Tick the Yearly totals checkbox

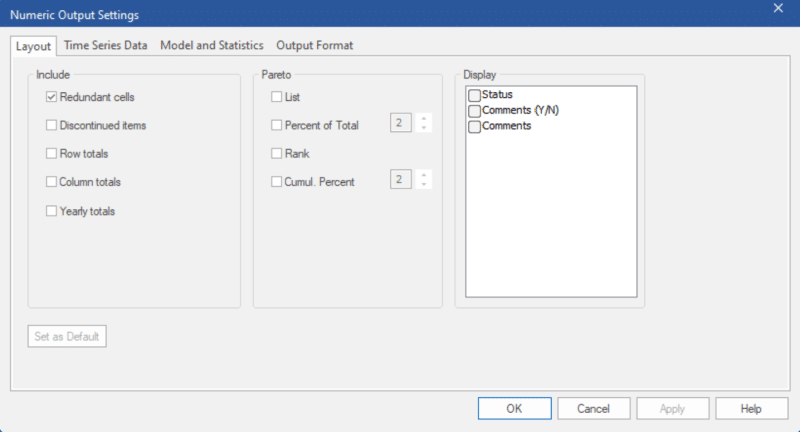click(51, 211)
